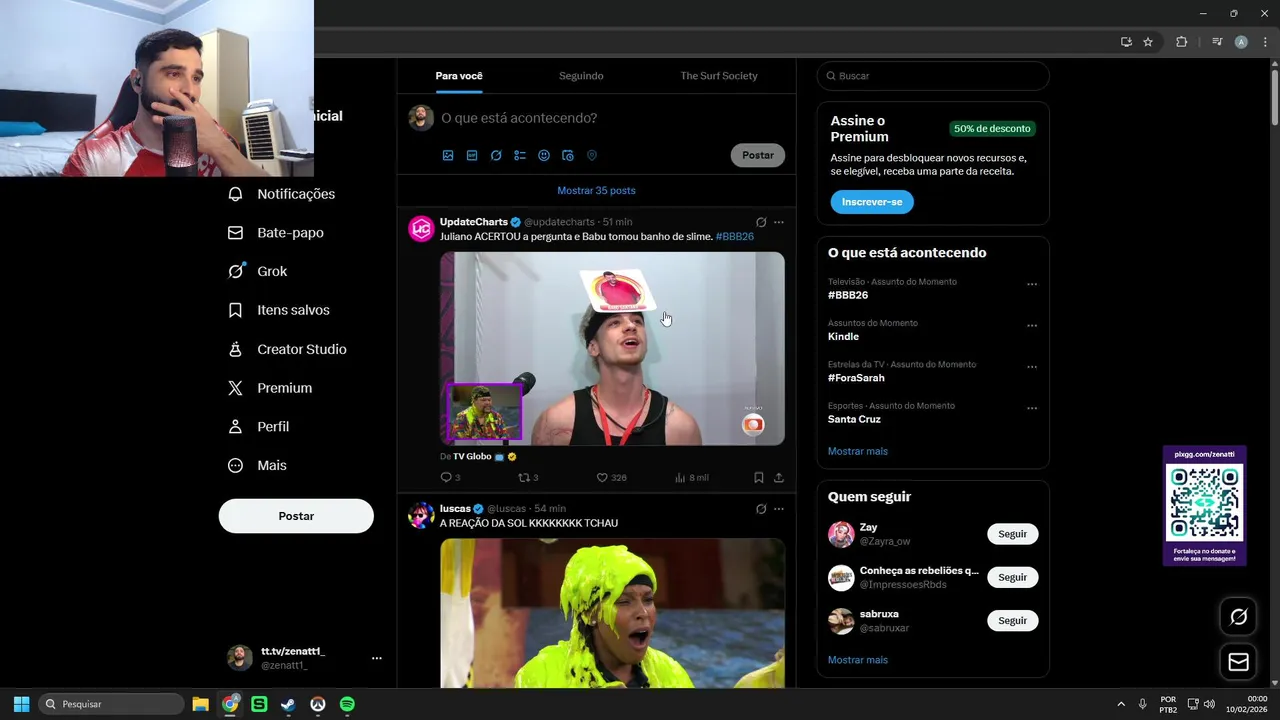This screenshot has width=1280, height=720.
Task: Go to Perfil page
Action: [x=258, y=427]
